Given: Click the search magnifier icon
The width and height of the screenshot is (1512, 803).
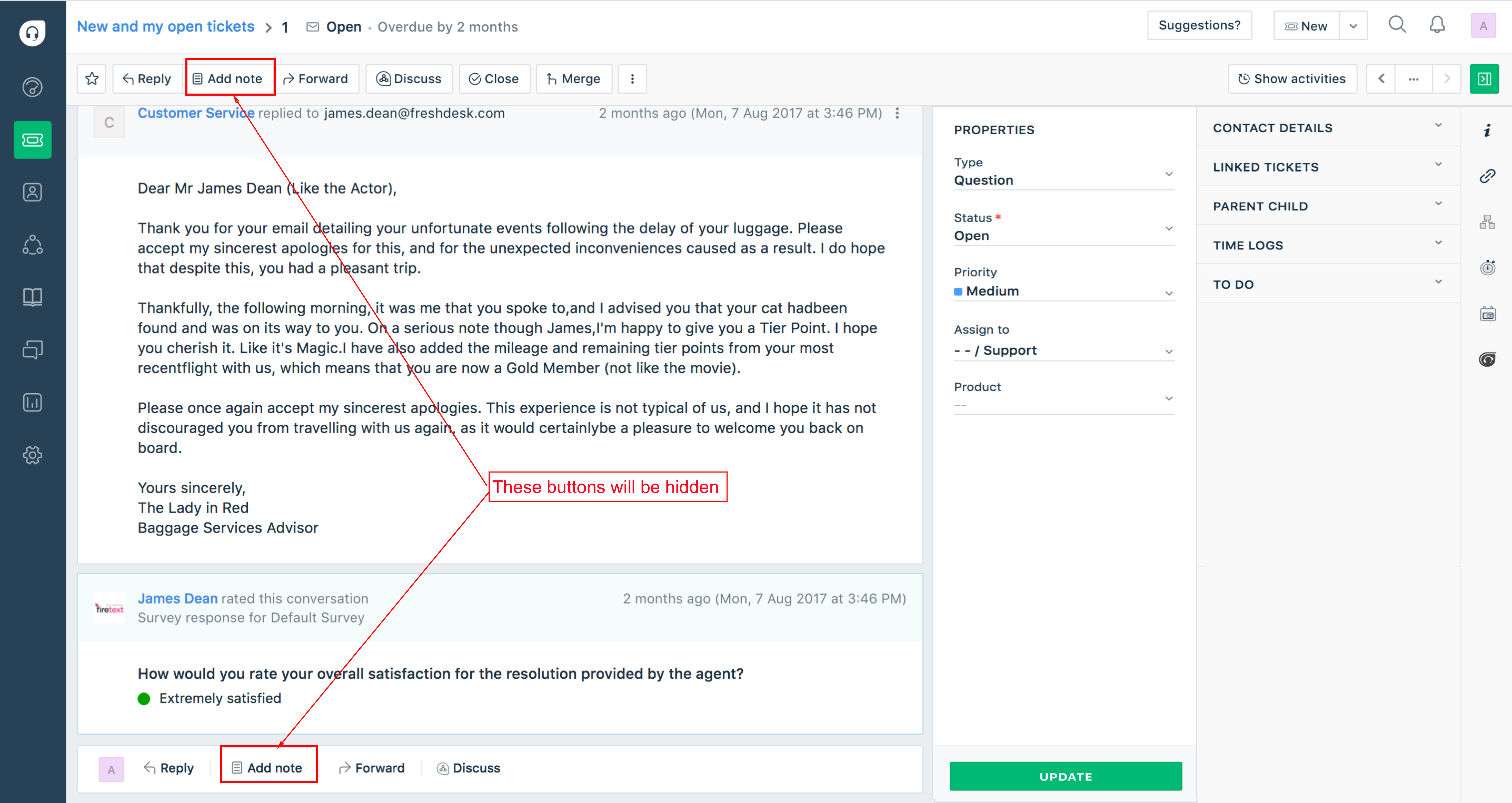Looking at the screenshot, I should 1397,25.
